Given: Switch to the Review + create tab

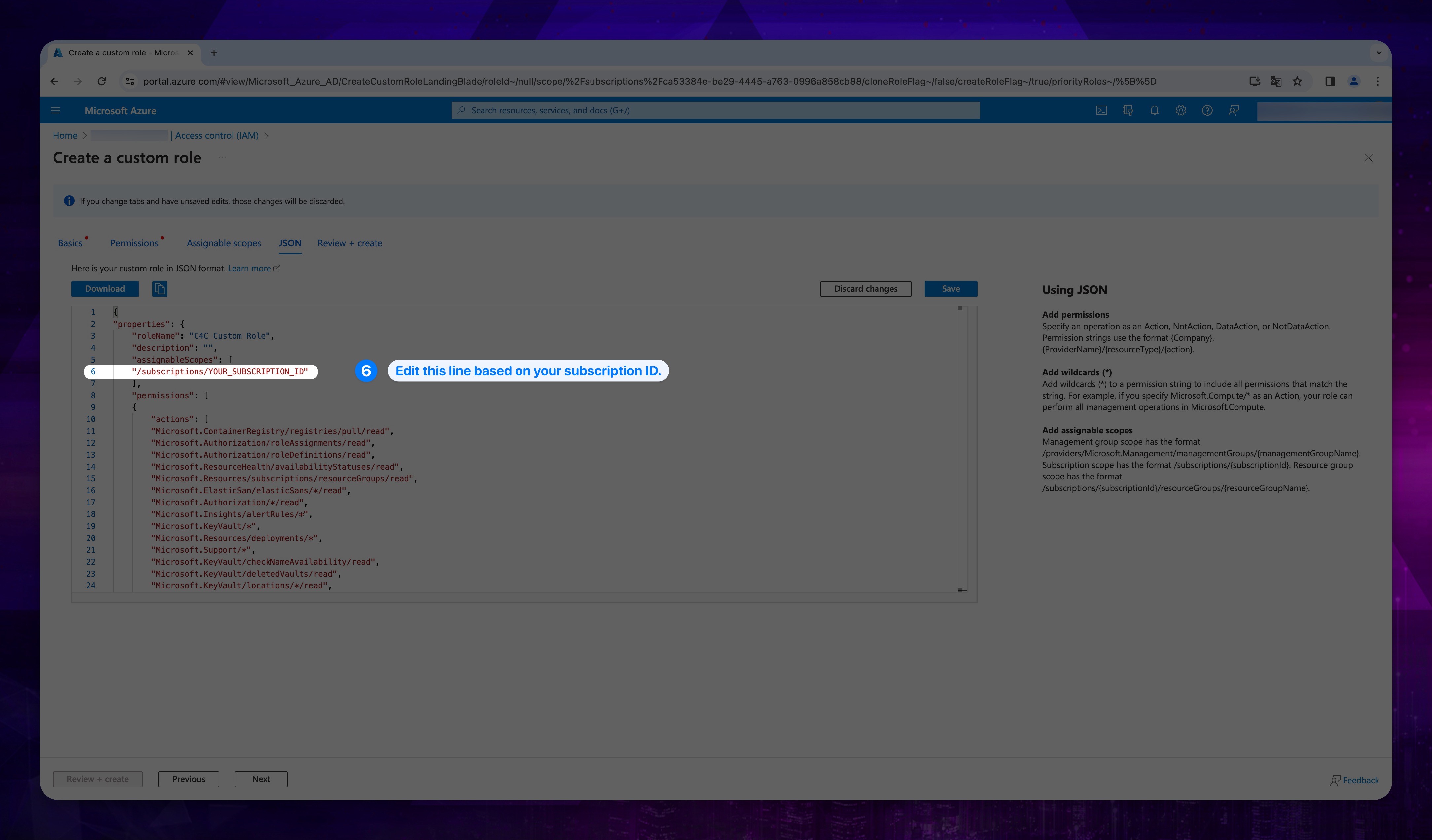Looking at the screenshot, I should point(349,243).
